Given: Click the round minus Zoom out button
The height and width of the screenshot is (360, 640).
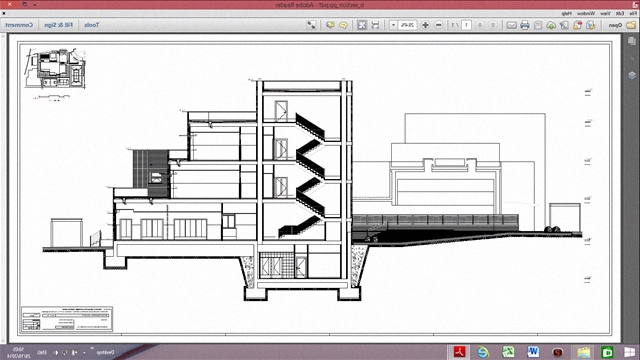Looking at the screenshot, I should pyautogui.click(x=438, y=25).
